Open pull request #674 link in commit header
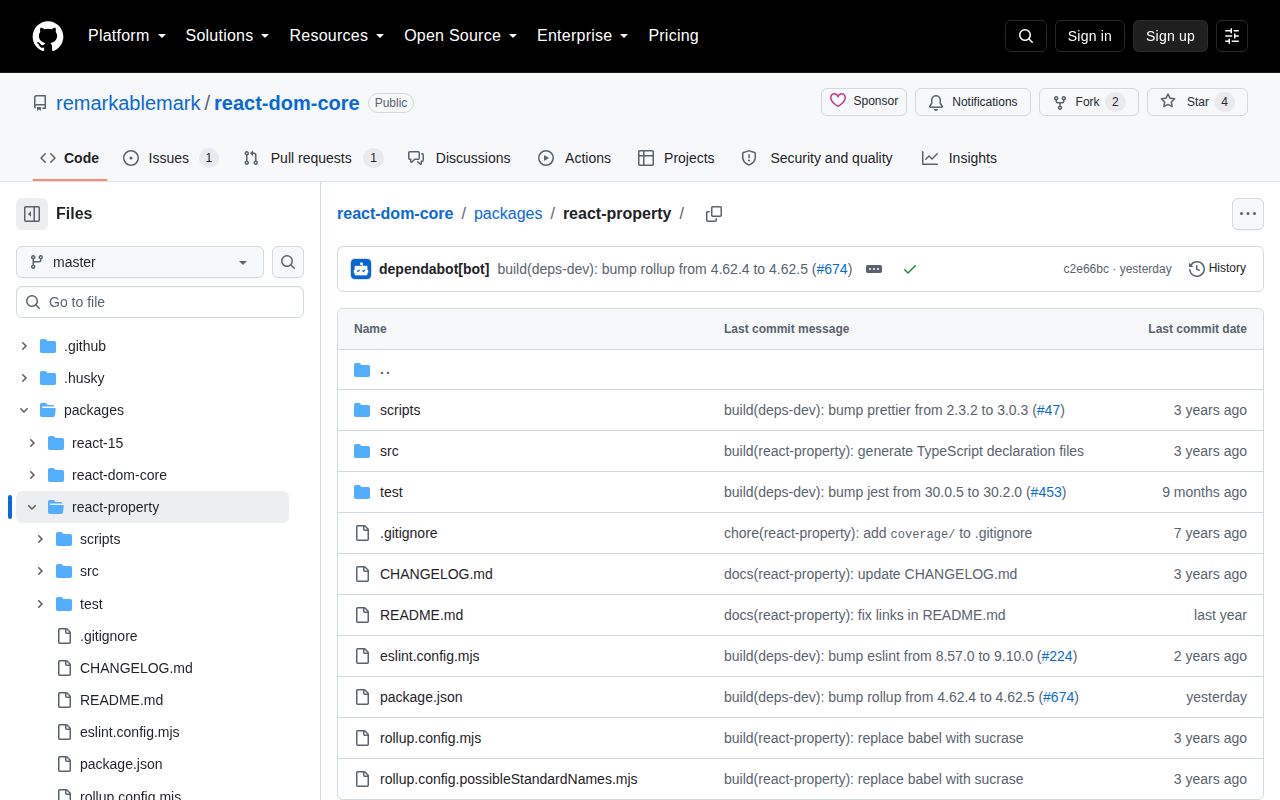 832,269
